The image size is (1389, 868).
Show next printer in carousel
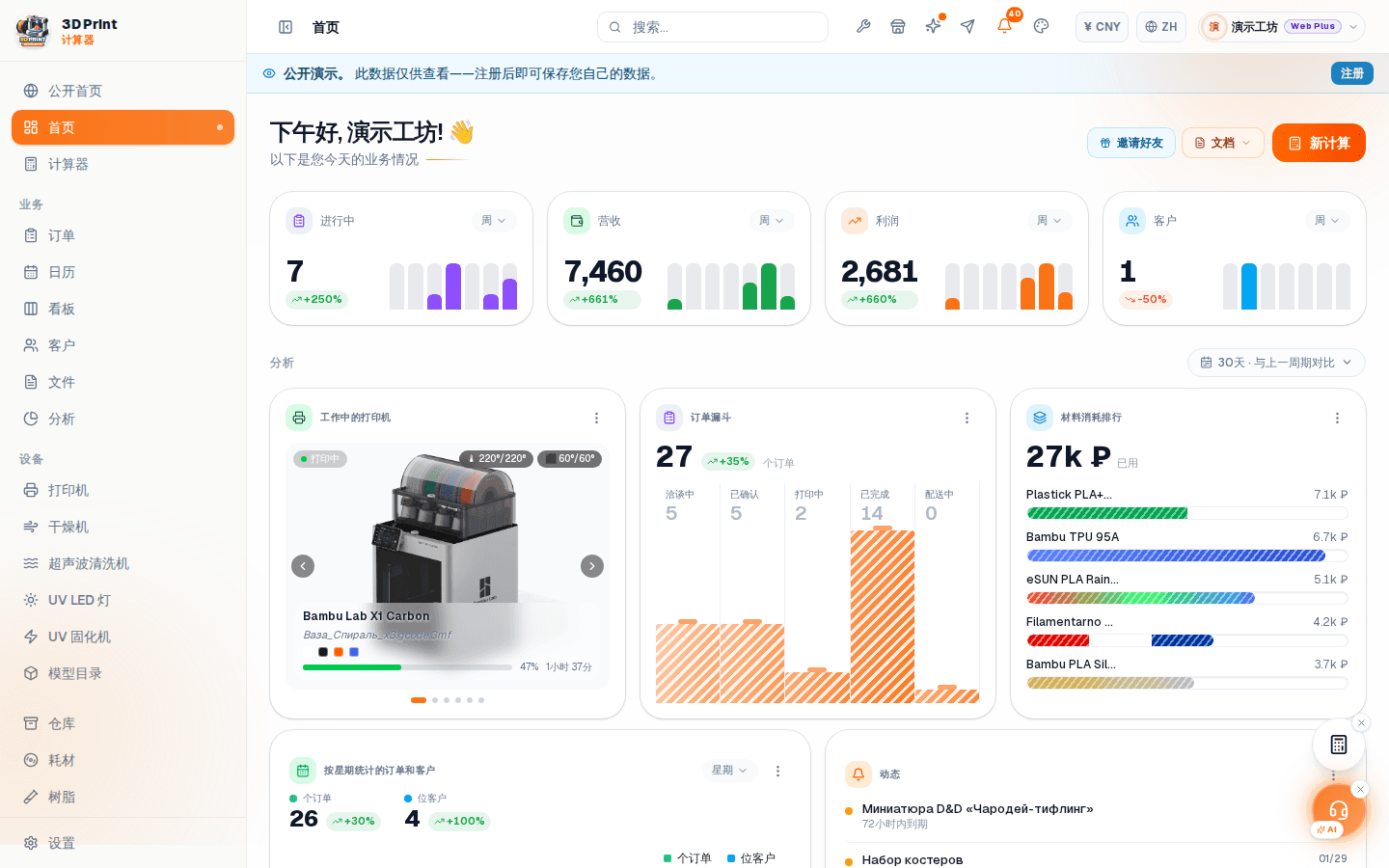[x=592, y=566]
